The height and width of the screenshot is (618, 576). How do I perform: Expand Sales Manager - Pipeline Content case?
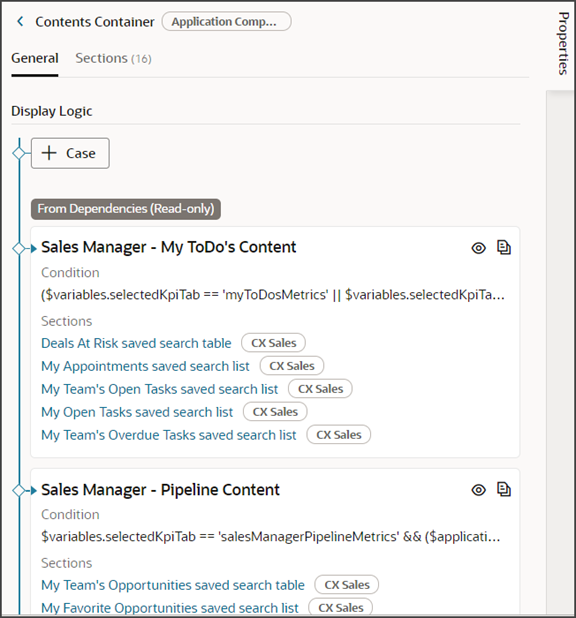tap(34, 490)
